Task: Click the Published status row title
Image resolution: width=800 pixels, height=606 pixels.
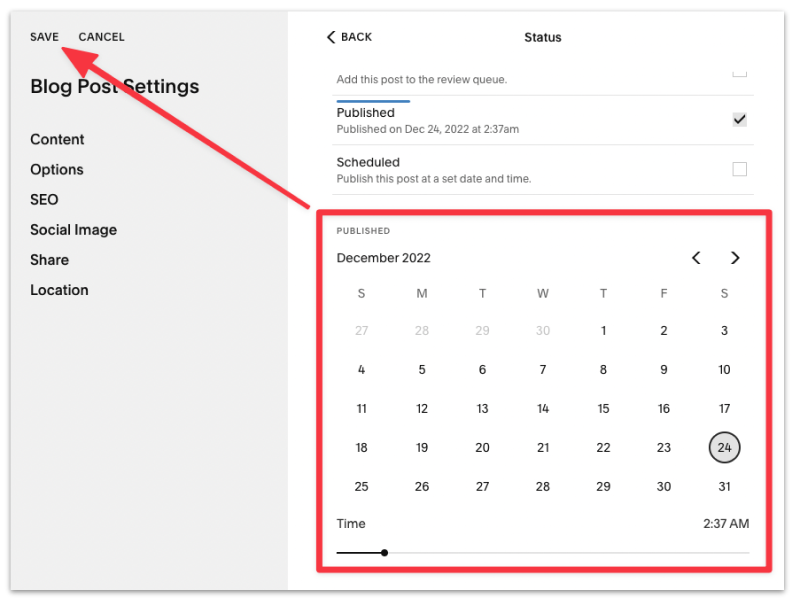Action: click(366, 113)
